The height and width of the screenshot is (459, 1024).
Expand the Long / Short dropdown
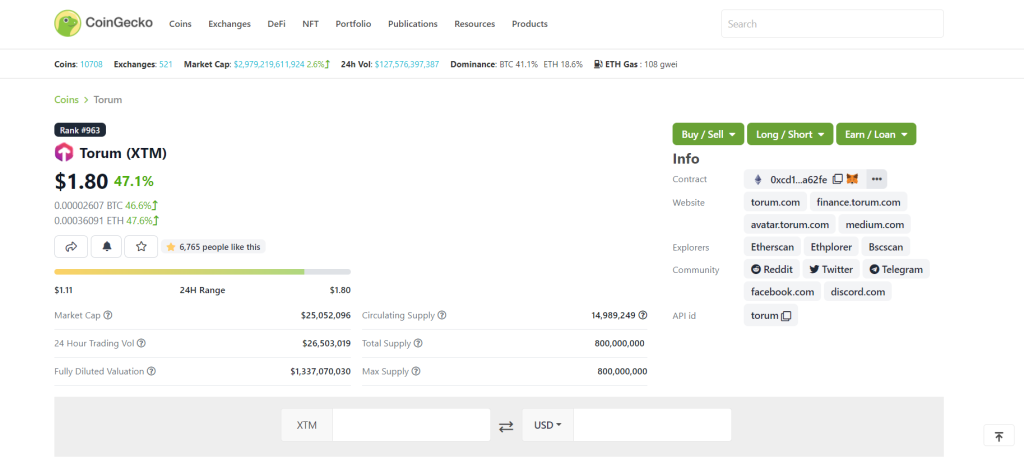[x=790, y=134]
